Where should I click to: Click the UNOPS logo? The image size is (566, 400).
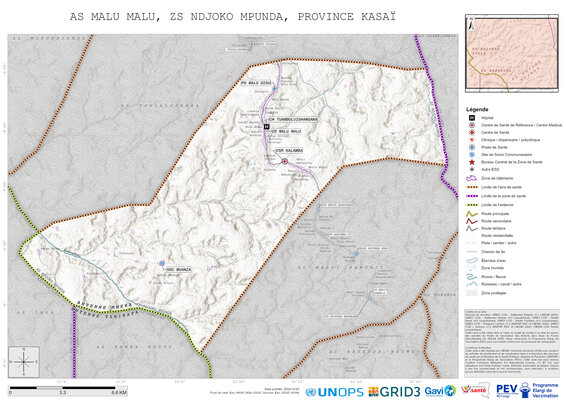pyautogui.click(x=335, y=392)
